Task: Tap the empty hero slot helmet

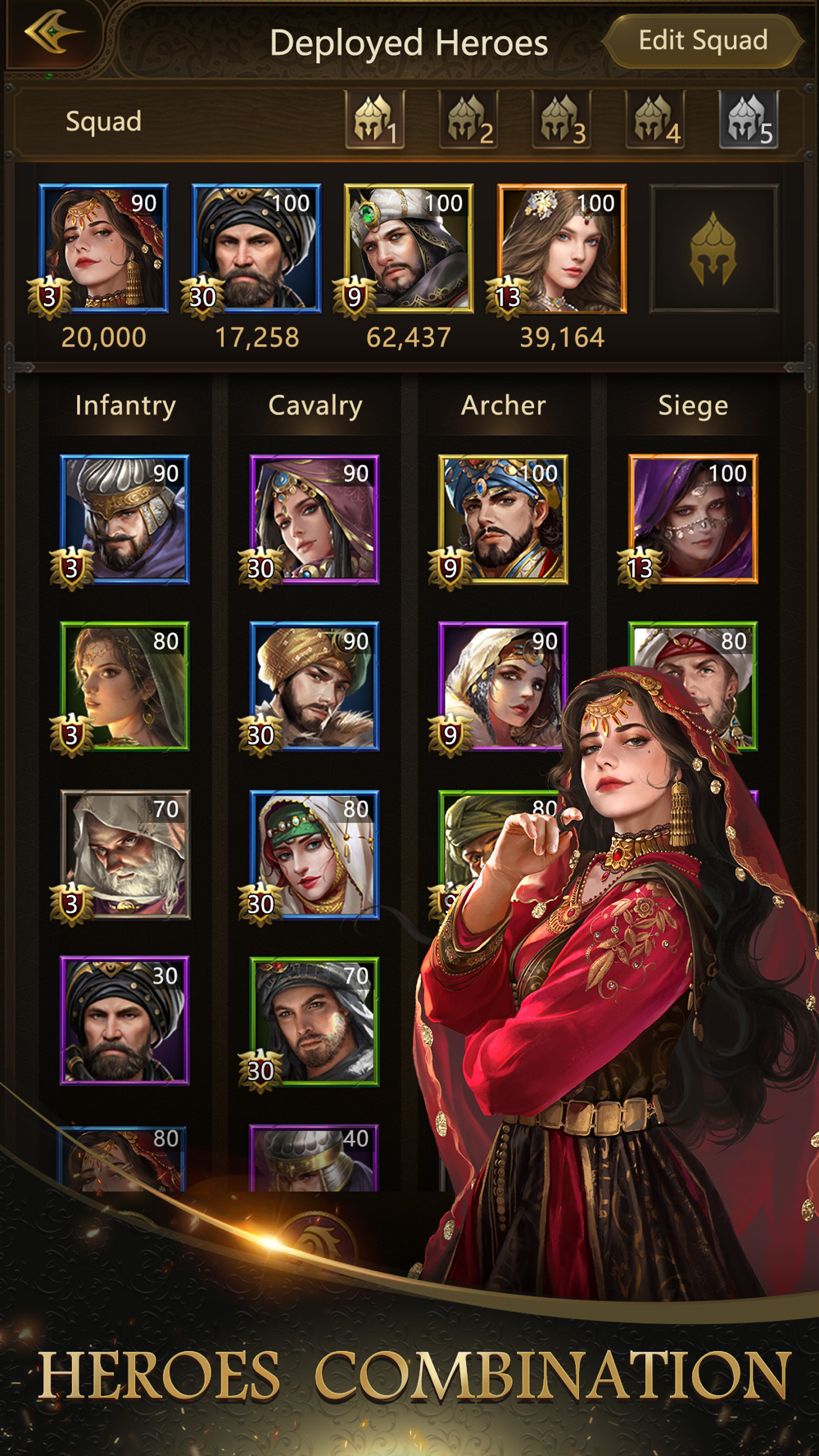Action: pos(713,249)
